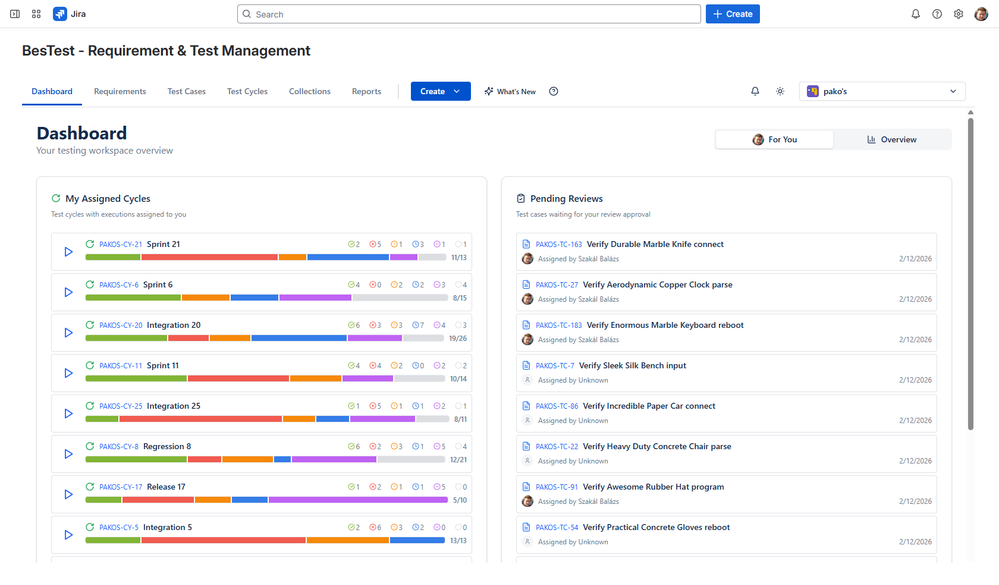Screen dimensions: 999x585
Task: Open the Jira help question mark icon
Action: 937,14
